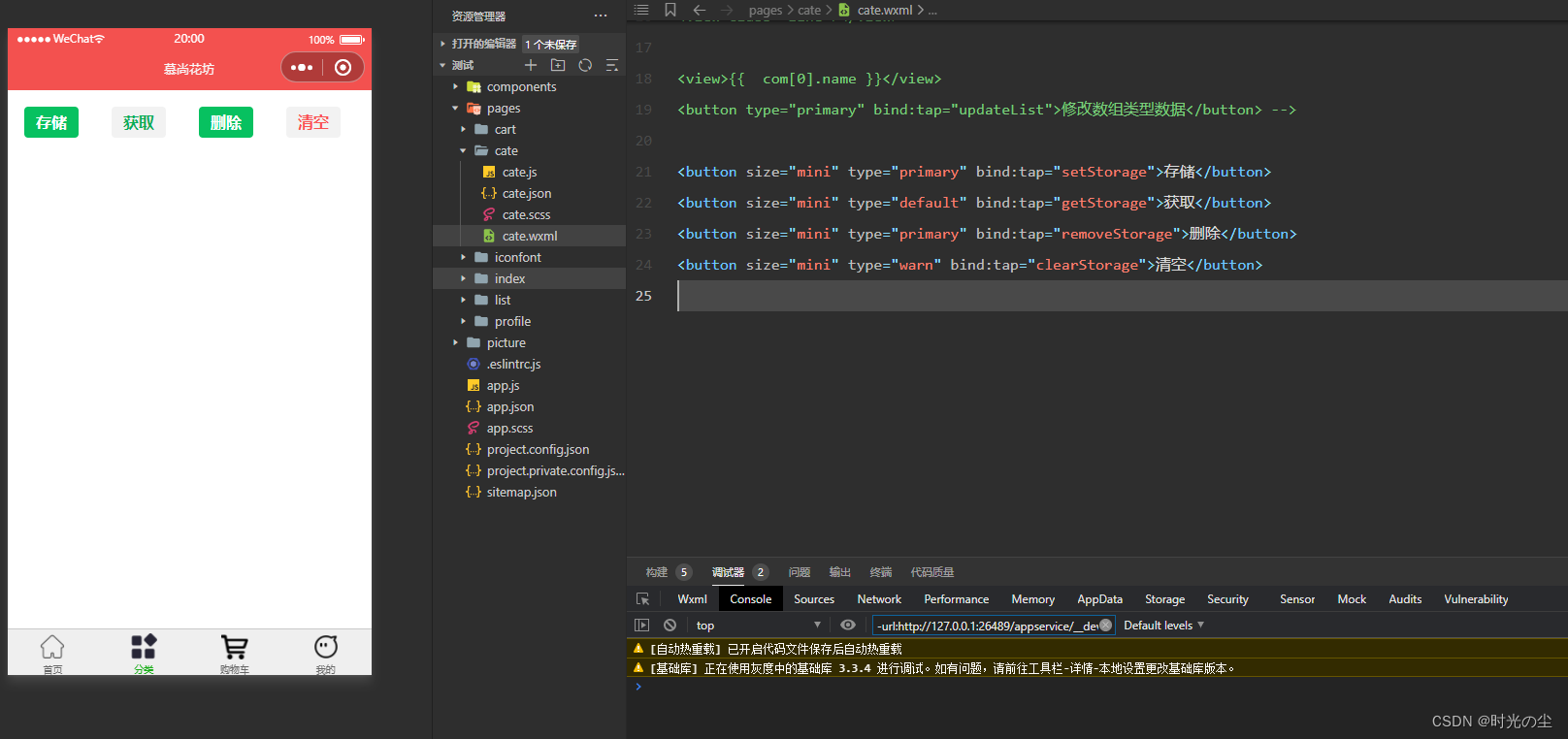Go forward with the editor right arrow
This screenshot has width=1568, height=739.
pos(727,10)
